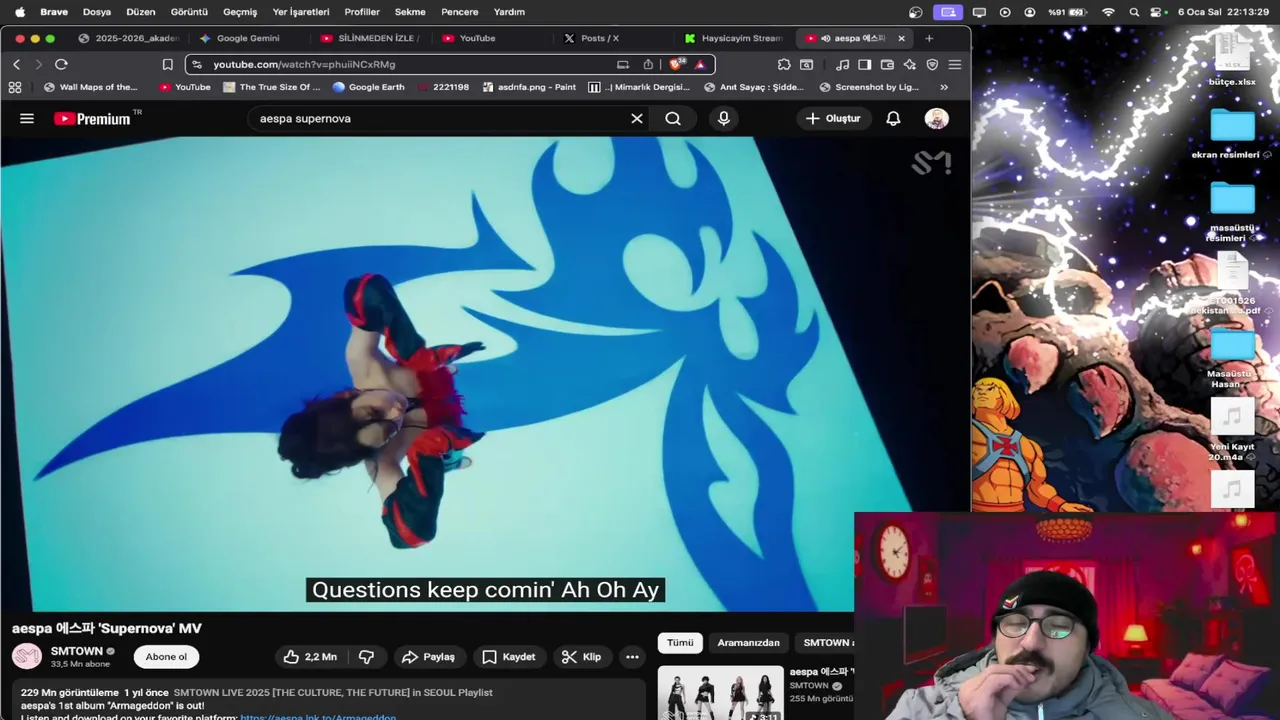Open the 'ekran resimleri' desktop folder
The height and width of the screenshot is (720, 1280).
tap(1232, 134)
